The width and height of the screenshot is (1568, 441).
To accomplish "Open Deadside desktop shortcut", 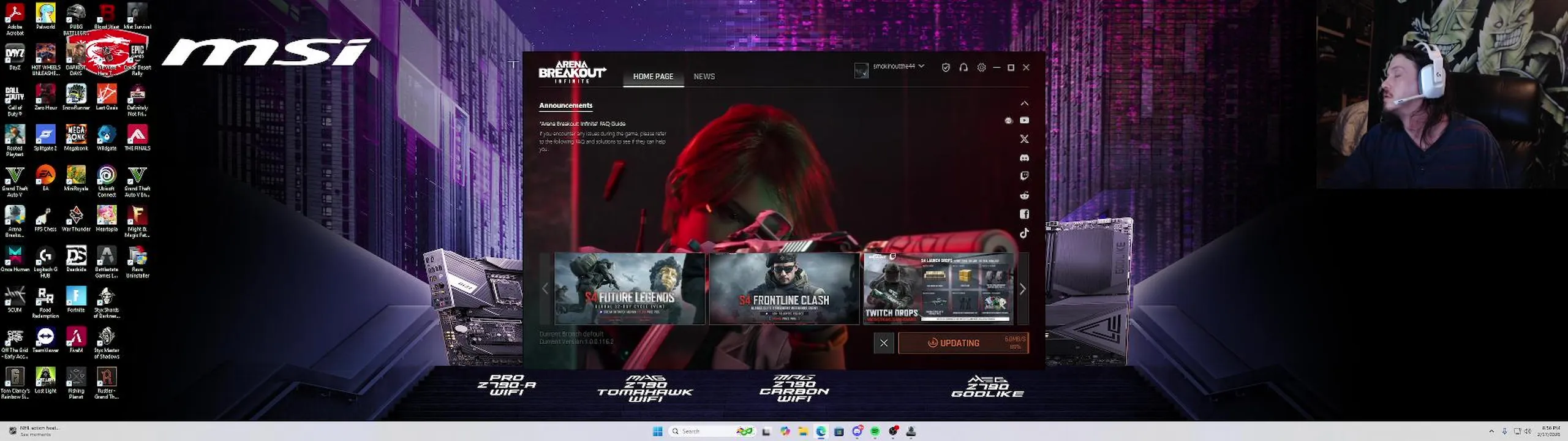I will pos(76,259).
